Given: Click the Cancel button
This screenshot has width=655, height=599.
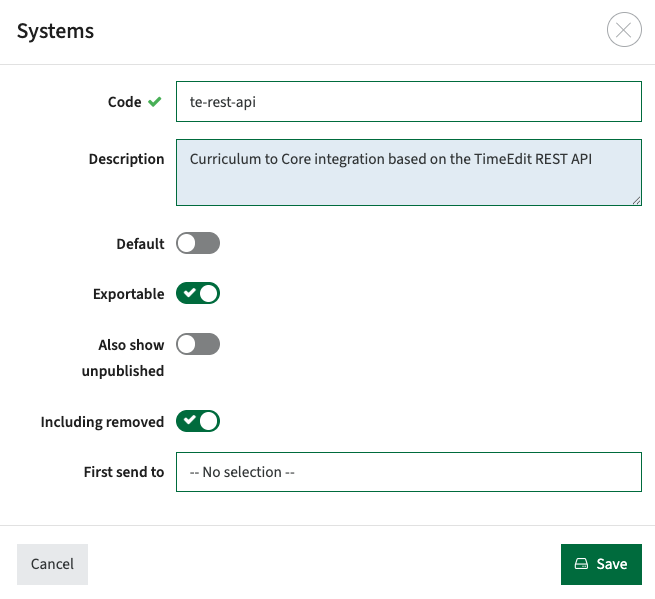Looking at the screenshot, I should pyautogui.click(x=52, y=564).
